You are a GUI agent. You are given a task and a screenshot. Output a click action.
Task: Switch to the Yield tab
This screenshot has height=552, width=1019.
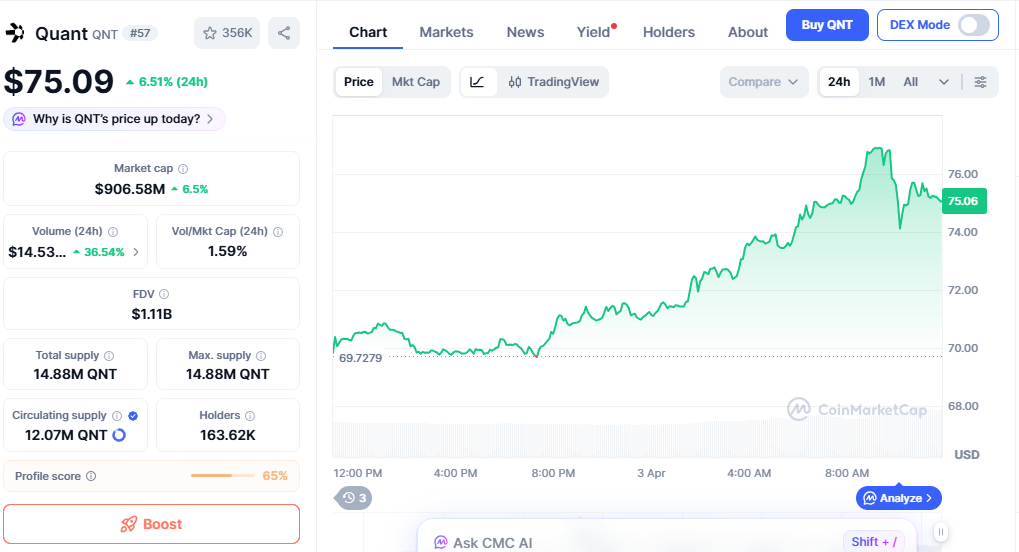593,32
